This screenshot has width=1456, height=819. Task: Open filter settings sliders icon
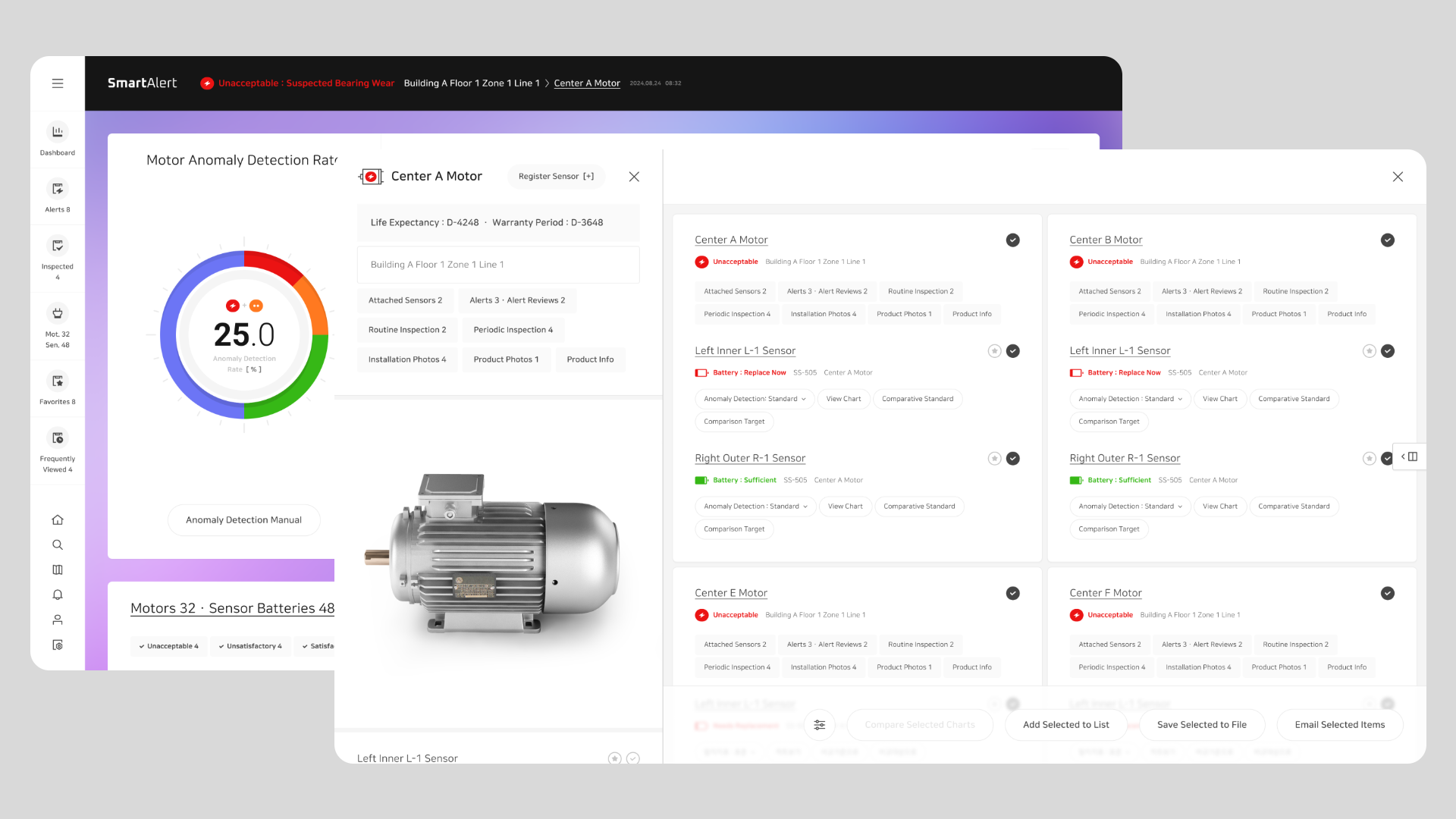820,725
